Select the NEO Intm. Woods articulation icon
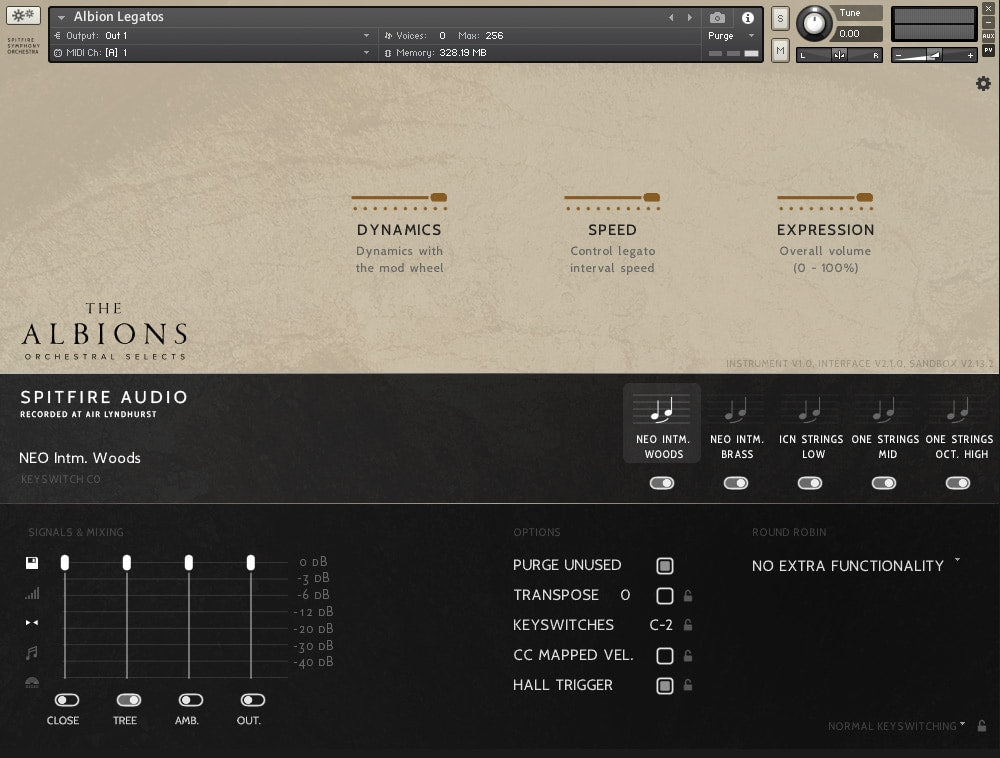Screen dimensions: 1000x758 [x=662, y=410]
